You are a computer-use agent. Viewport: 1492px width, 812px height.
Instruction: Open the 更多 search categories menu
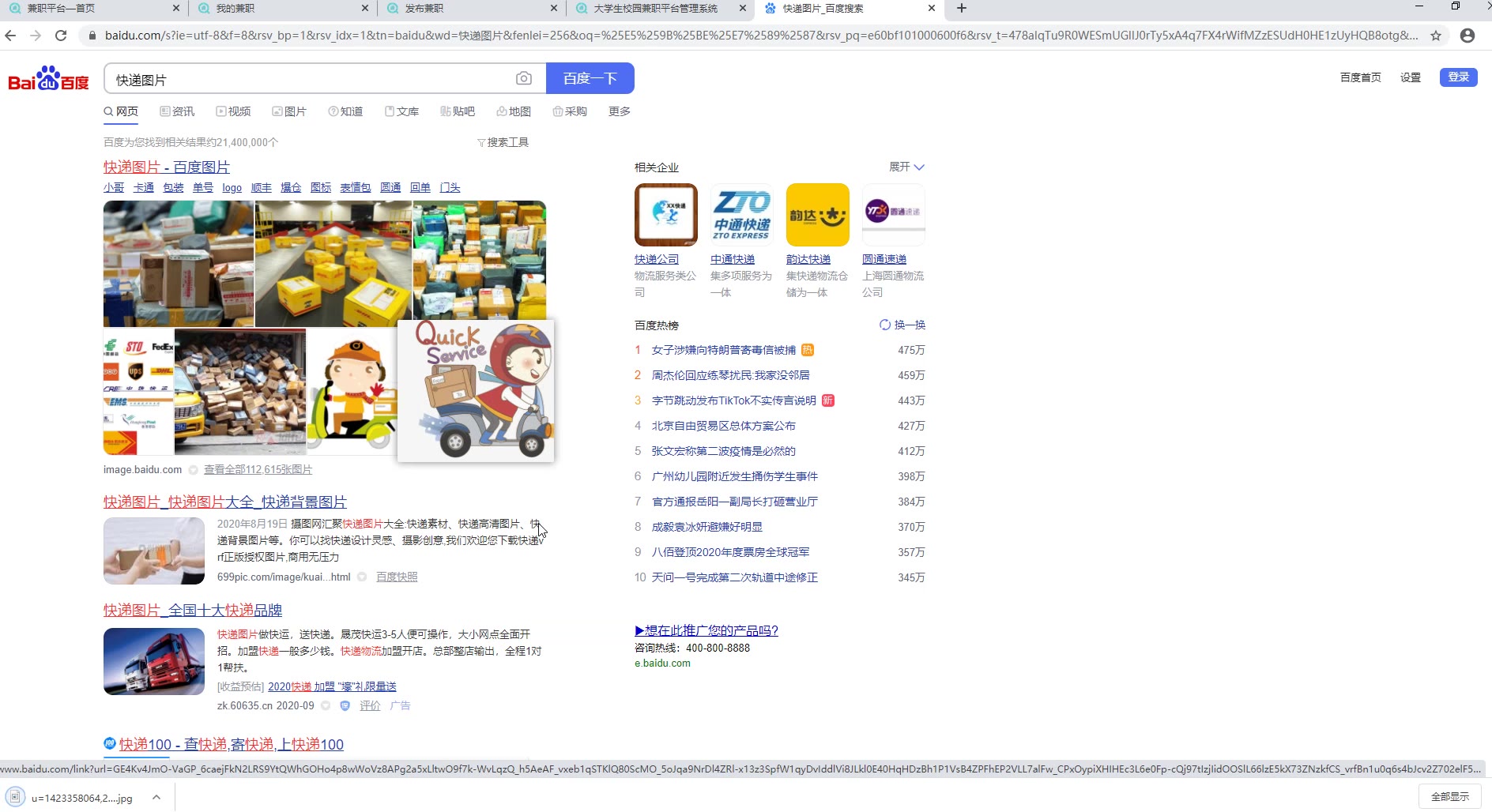pos(620,111)
